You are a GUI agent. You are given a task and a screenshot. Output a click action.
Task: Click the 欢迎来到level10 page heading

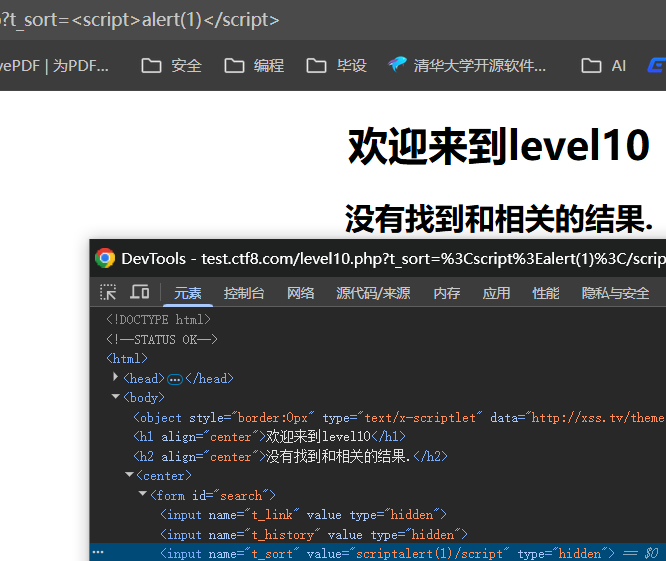(499, 146)
